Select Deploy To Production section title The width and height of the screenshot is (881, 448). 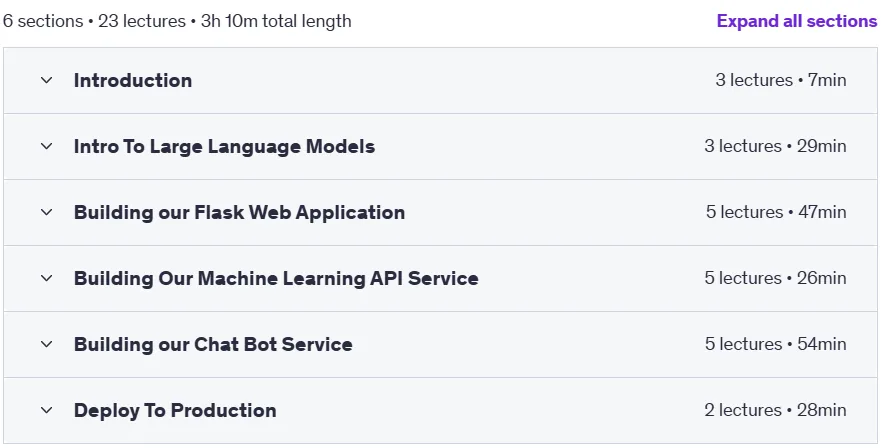tap(175, 410)
